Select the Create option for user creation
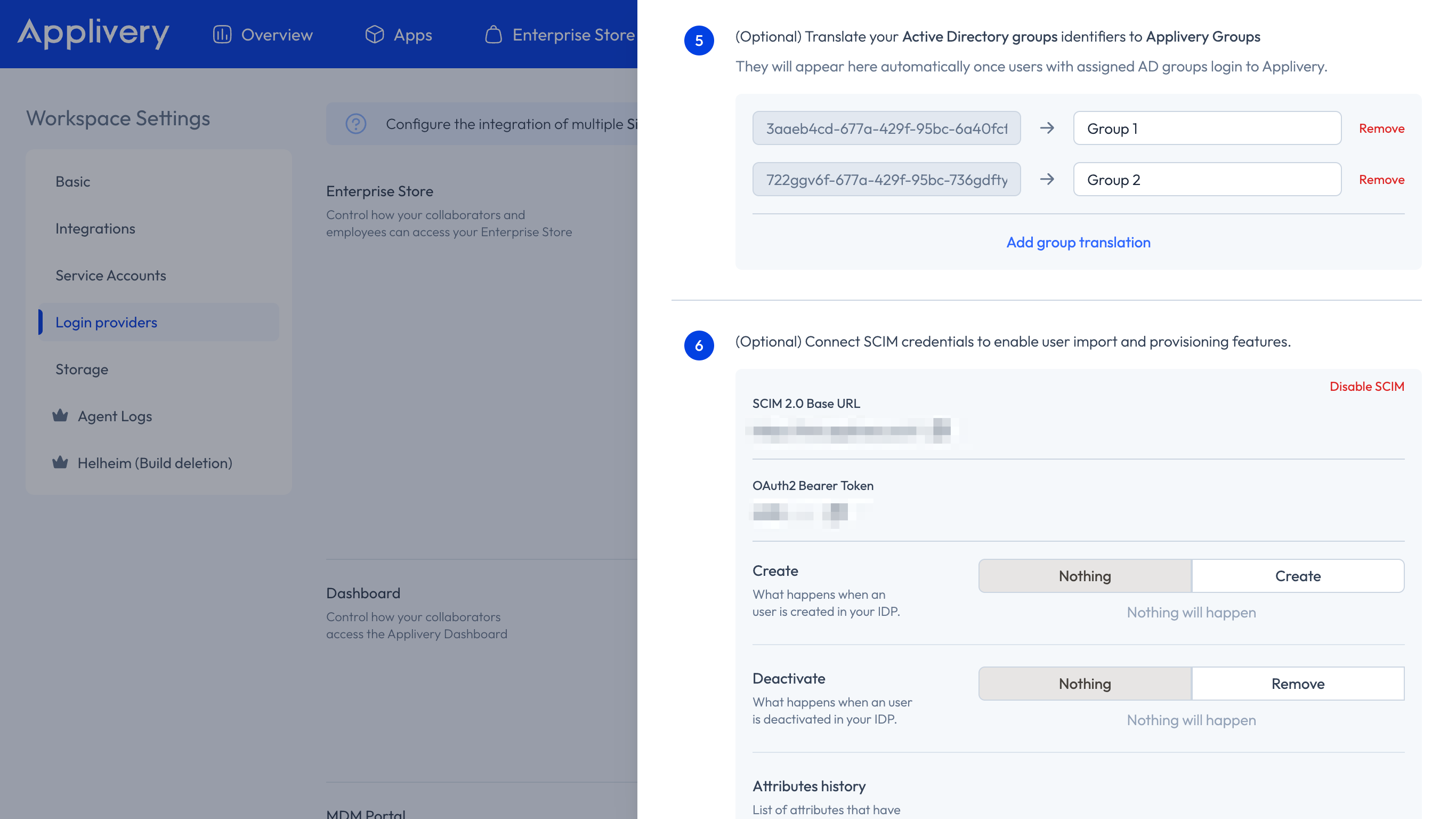The width and height of the screenshot is (1456, 819). [1297, 576]
